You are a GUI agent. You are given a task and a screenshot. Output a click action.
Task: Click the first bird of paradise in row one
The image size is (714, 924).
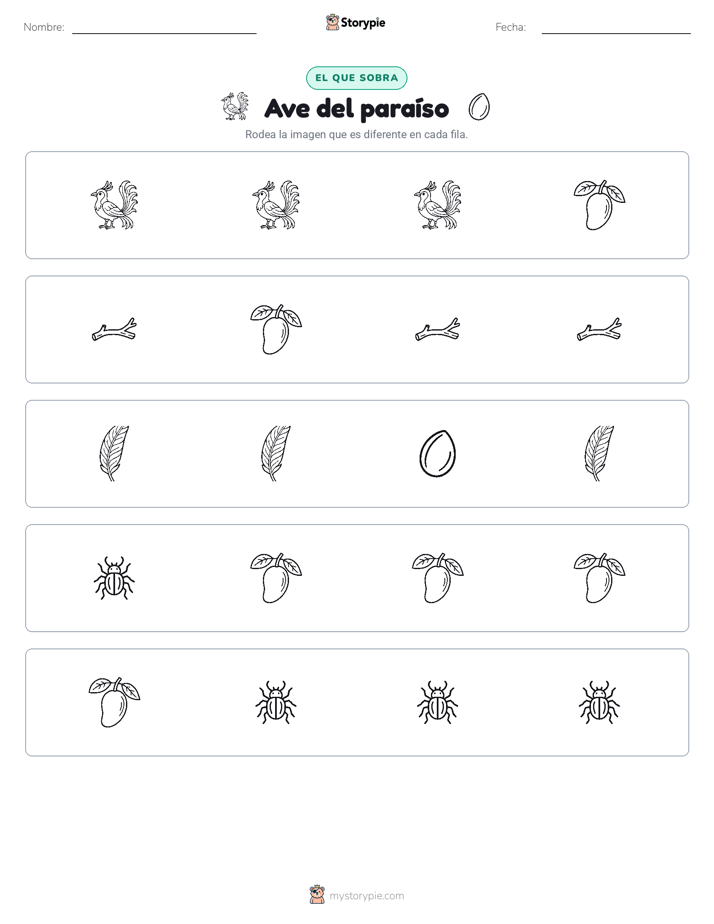[x=114, y=205]
